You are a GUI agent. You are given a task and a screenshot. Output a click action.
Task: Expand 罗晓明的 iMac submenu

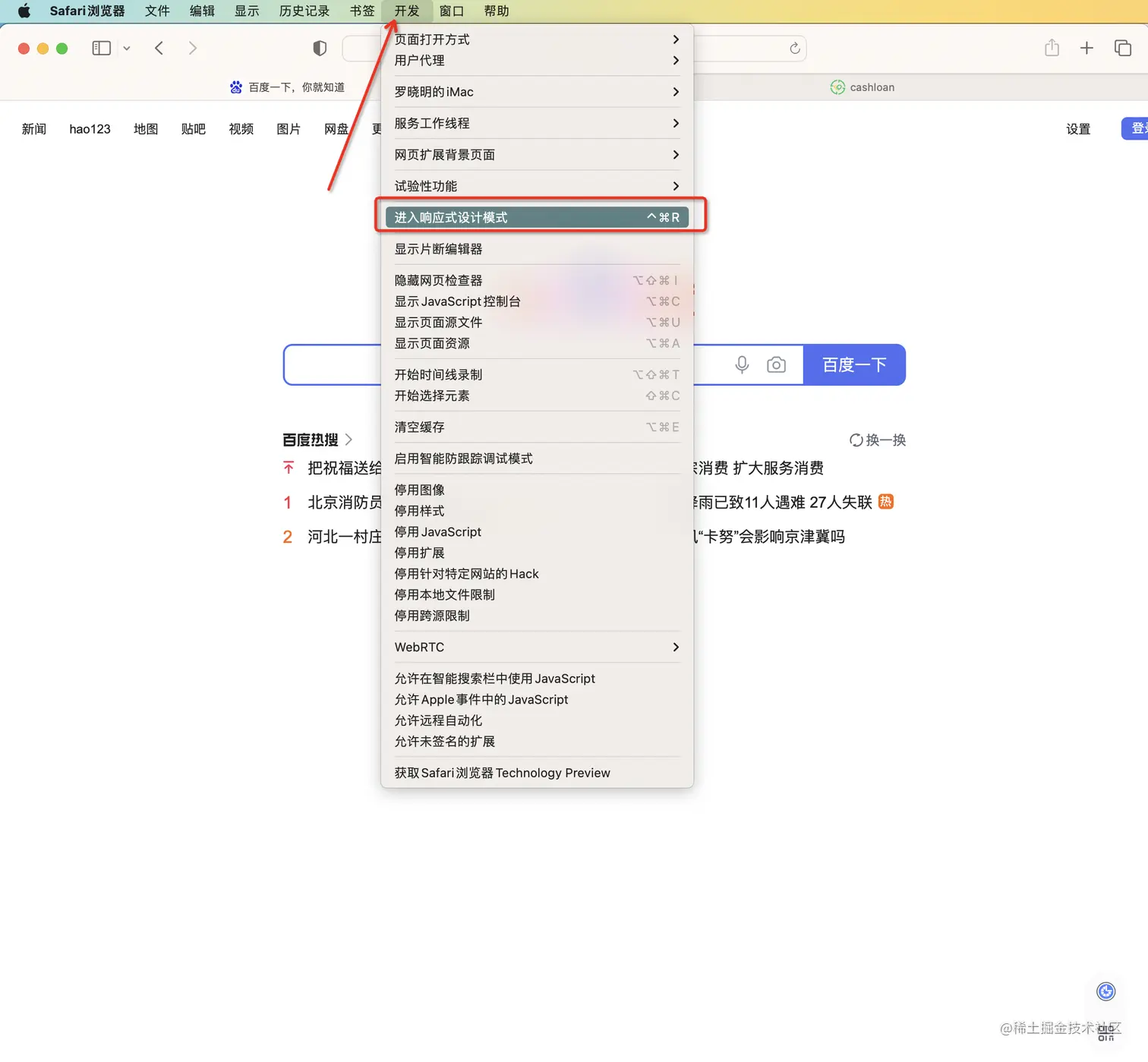(x=537, y=92)
